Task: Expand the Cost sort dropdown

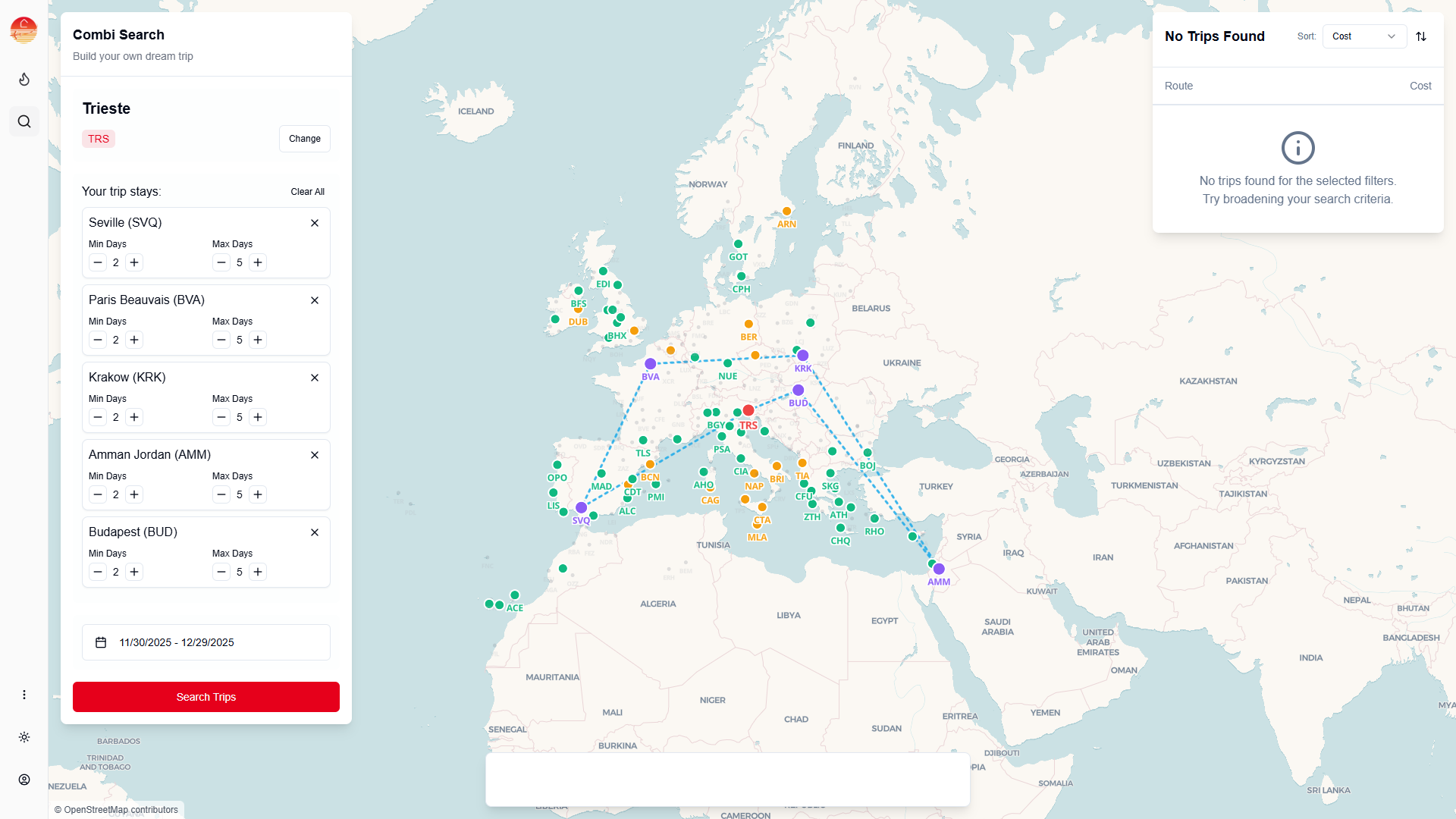Action: coord(1363,36)
